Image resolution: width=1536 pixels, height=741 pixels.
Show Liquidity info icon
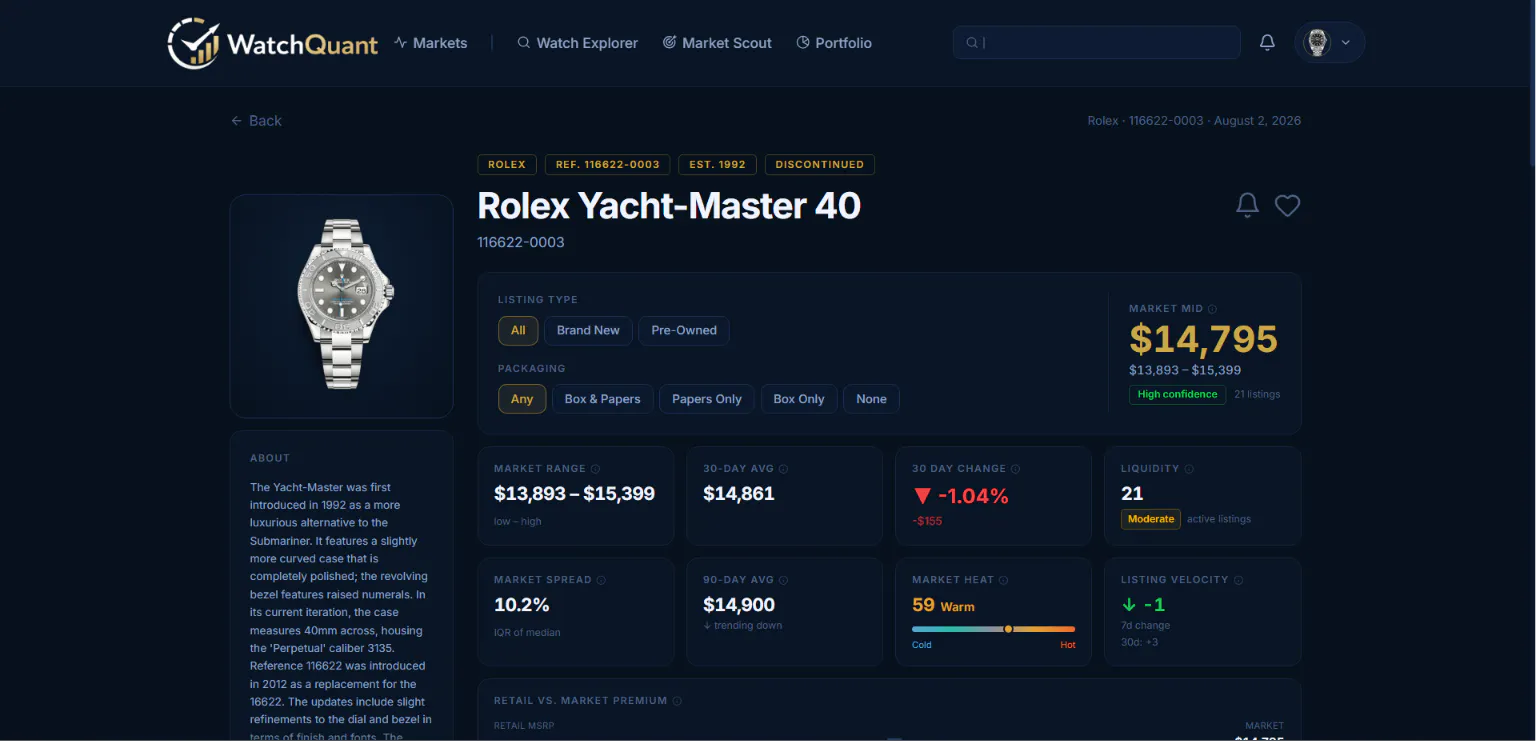(1190, 469)
